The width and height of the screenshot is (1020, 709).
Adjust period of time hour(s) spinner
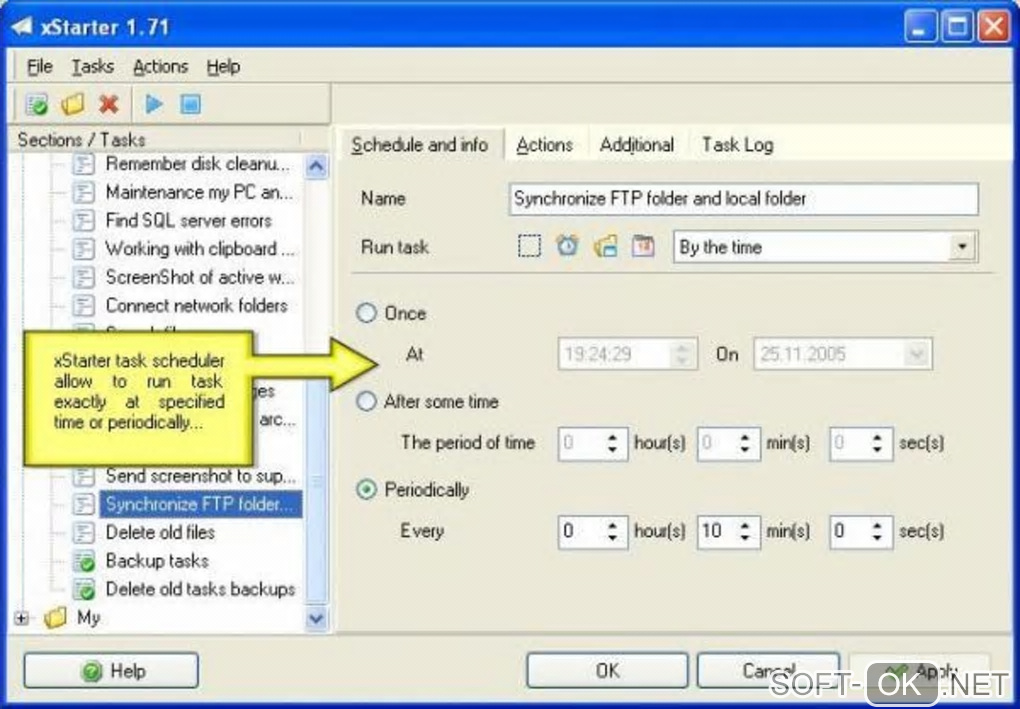tap(612, 444)
